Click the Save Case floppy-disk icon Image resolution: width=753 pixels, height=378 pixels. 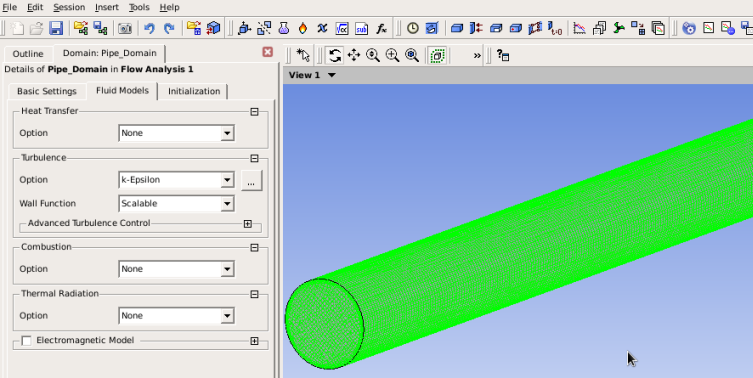pos(56,28)
